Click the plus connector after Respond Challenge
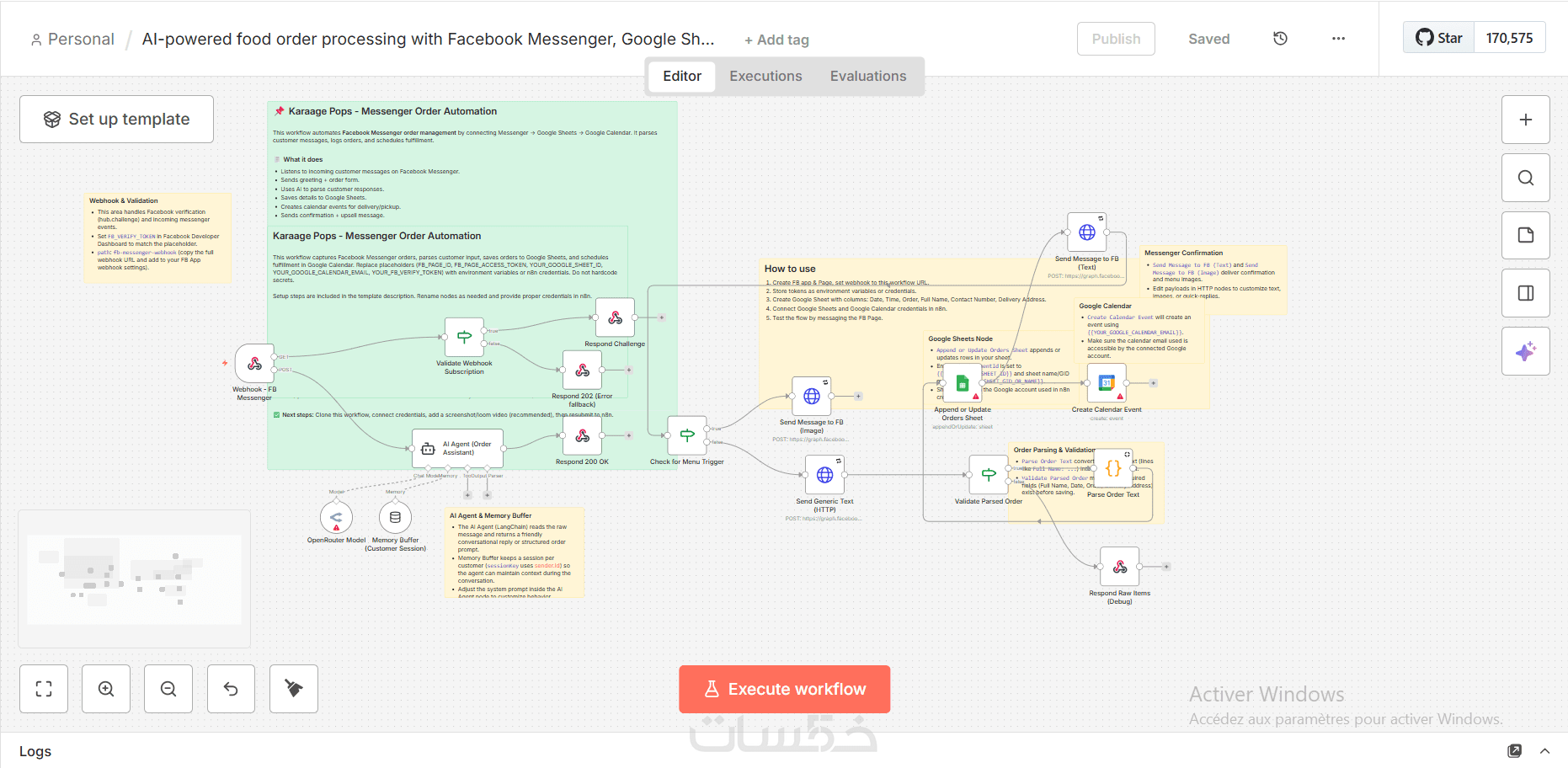1568x768 pixels. (662, 317)
